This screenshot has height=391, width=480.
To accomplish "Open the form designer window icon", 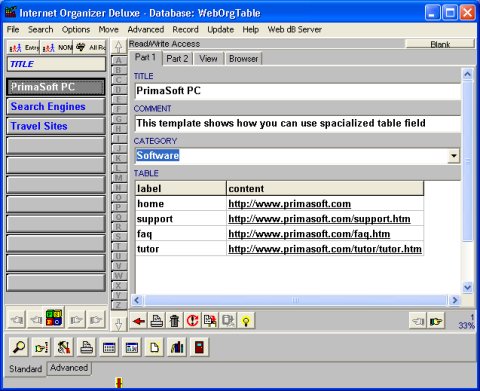I will click(132, 347).
